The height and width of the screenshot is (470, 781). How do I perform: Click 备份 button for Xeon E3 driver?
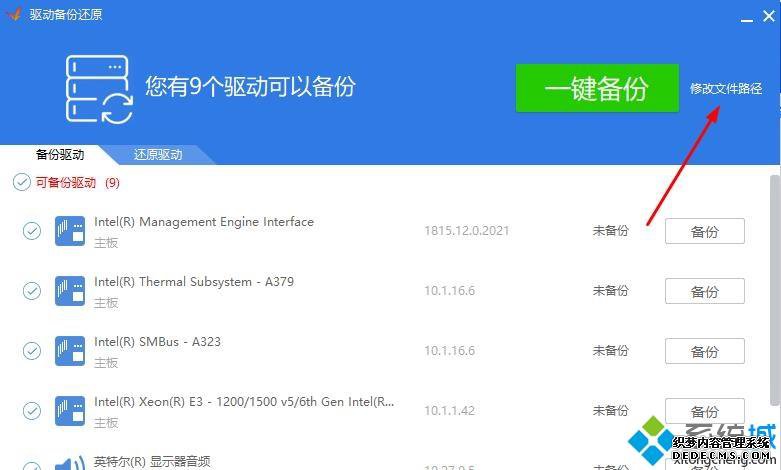point(705,411)
